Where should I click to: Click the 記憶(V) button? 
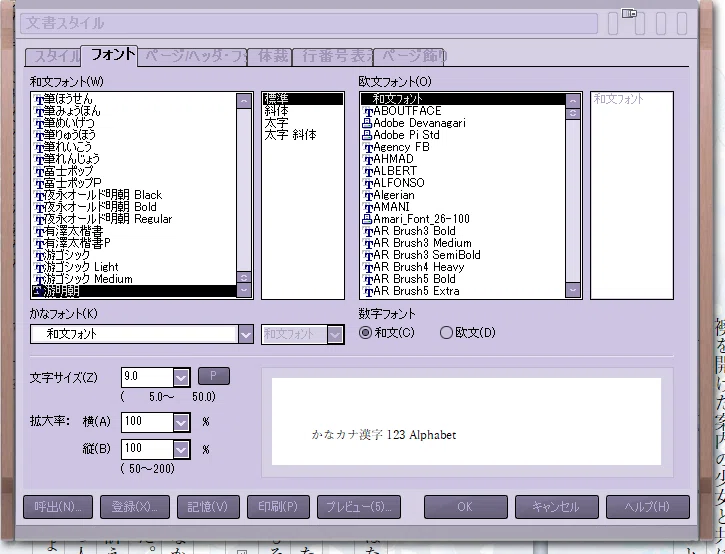(208, 507)
